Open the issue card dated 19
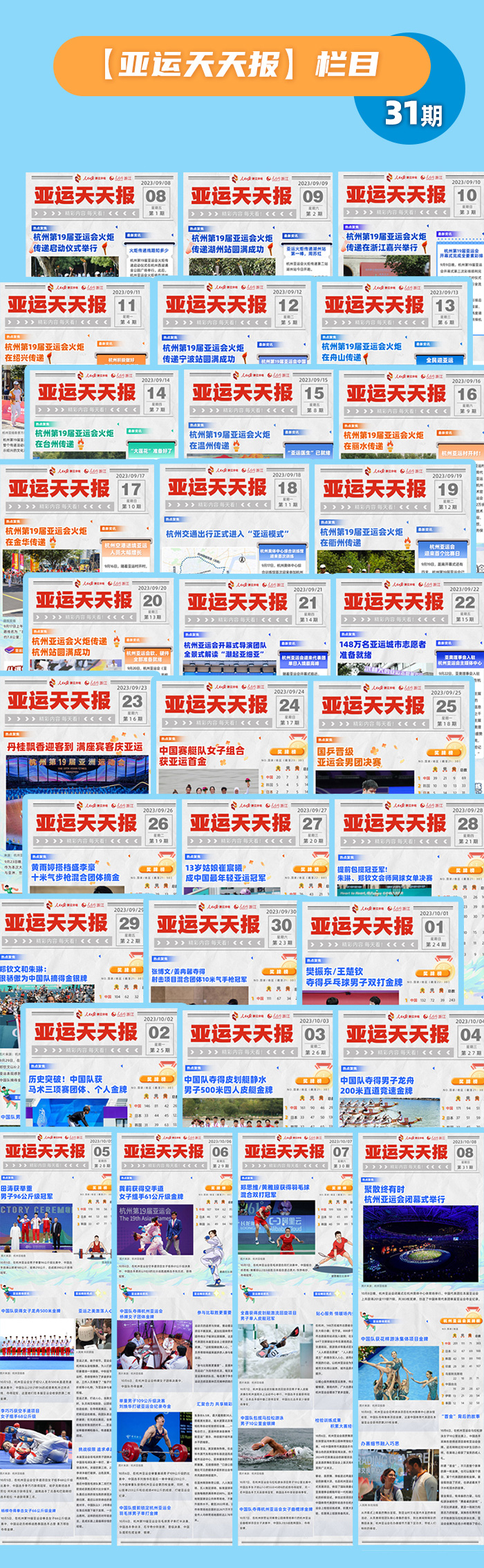 point(394,519)
